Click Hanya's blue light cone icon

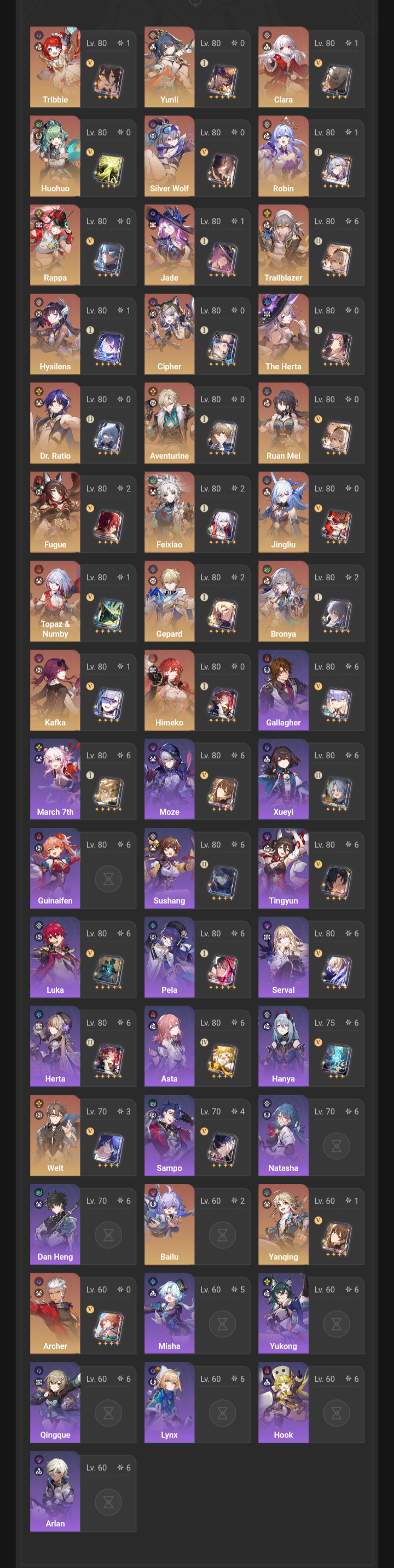(337, 1060)
